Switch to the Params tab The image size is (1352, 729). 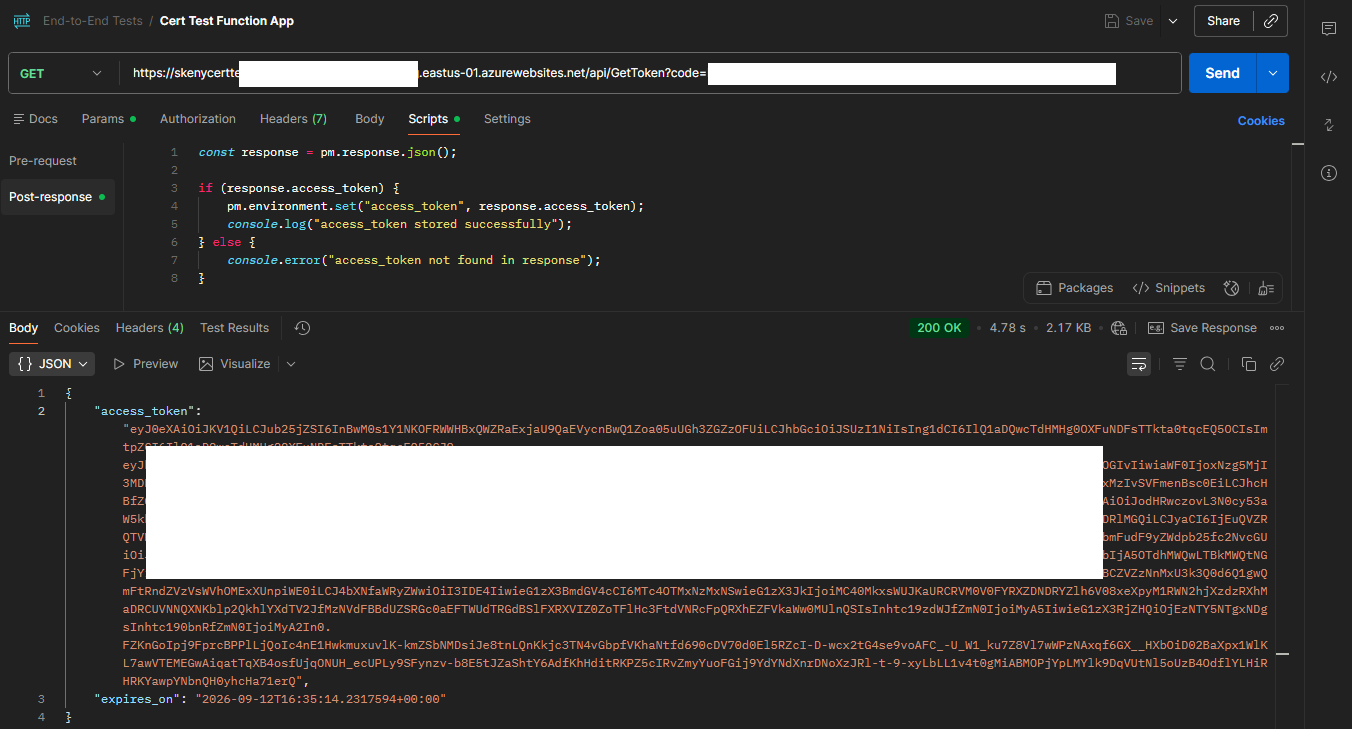coord(109,119)
